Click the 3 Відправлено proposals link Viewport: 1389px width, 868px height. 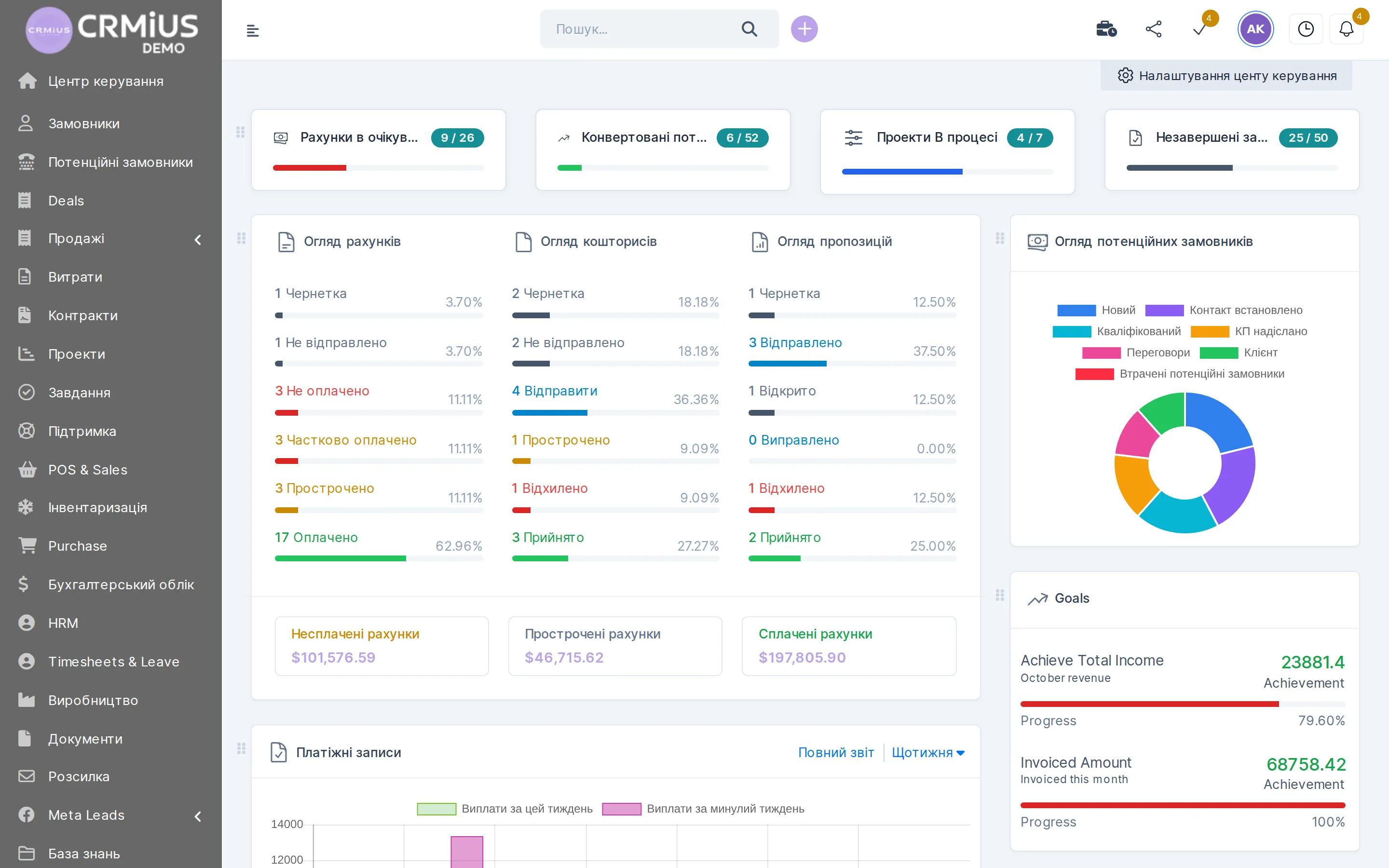pyautogui.click(x=795, y=343)
